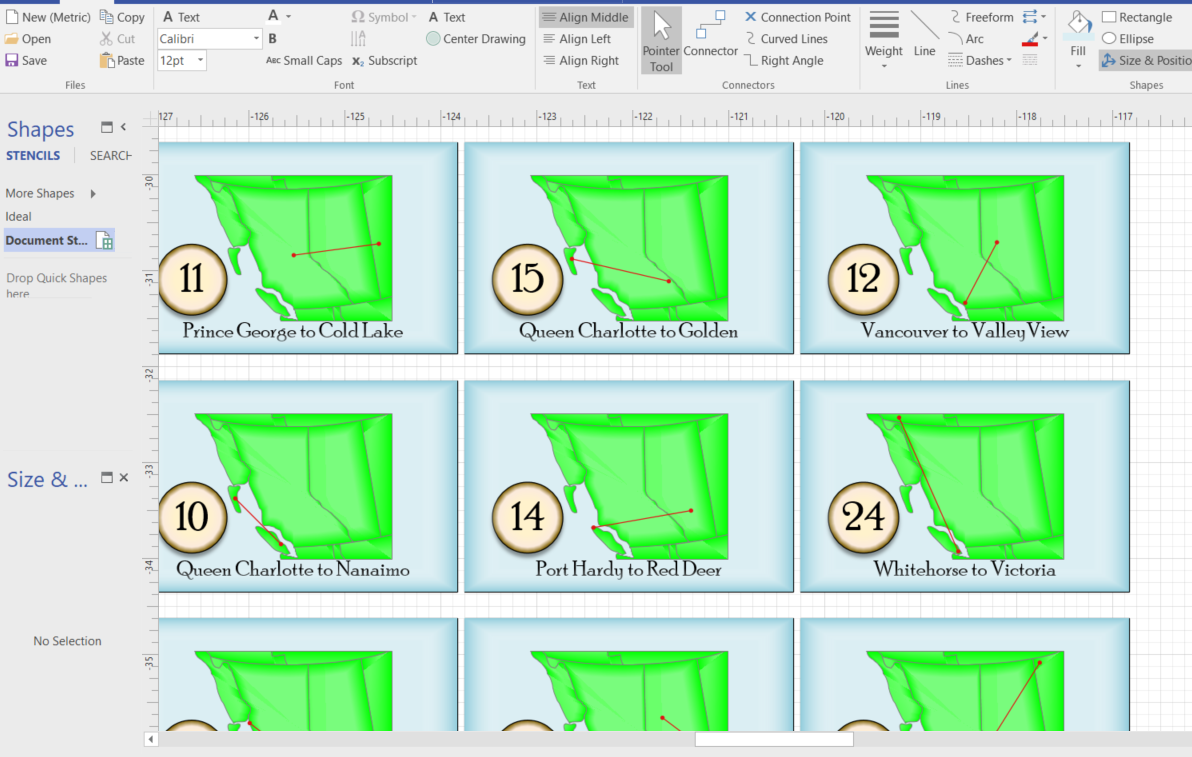
Task: Click the text direction icon below Symbol
Action: tap(358, 39)
